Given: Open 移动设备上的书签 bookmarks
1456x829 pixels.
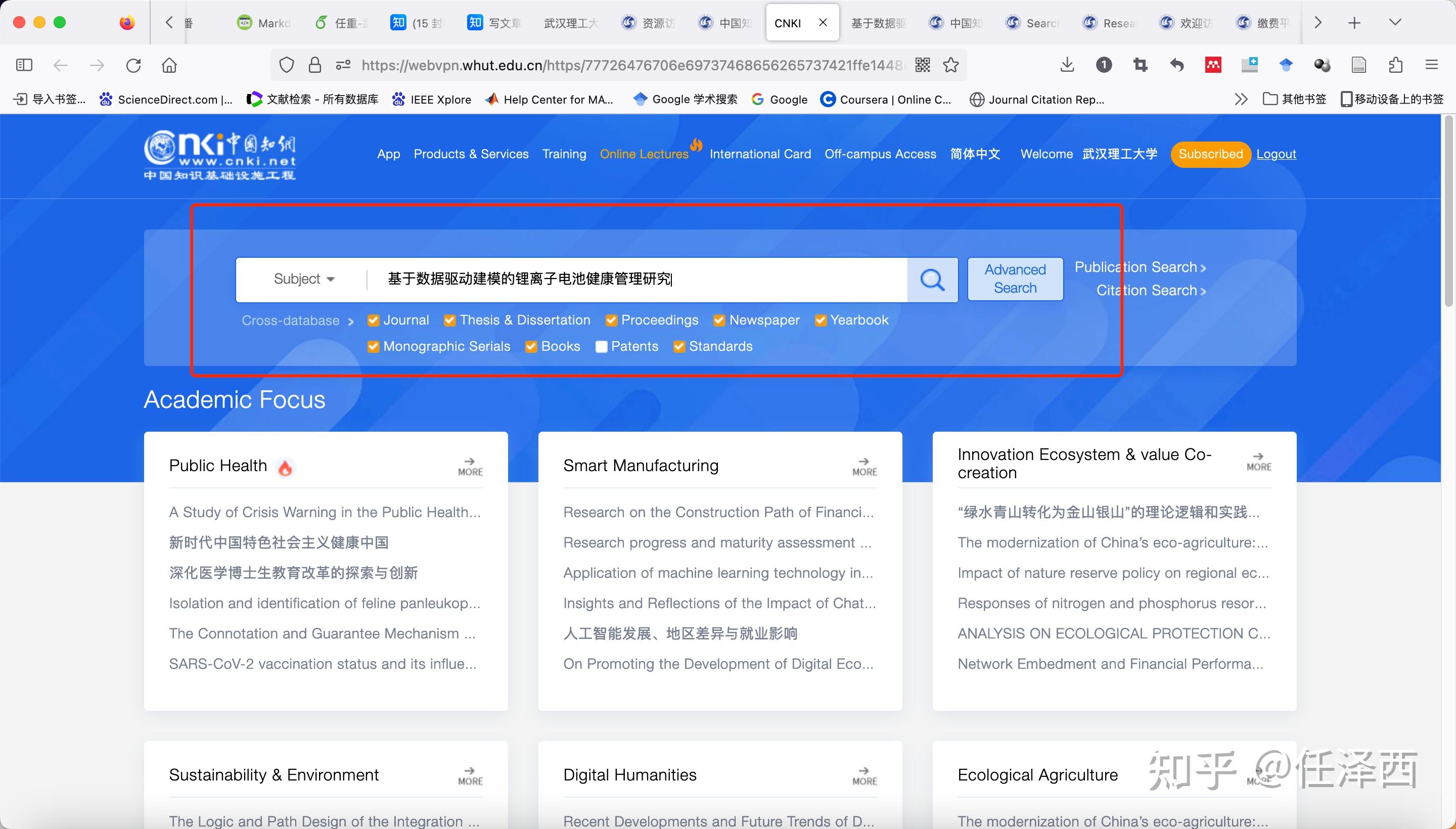Looking at the screenshot, I should 1392,100.
